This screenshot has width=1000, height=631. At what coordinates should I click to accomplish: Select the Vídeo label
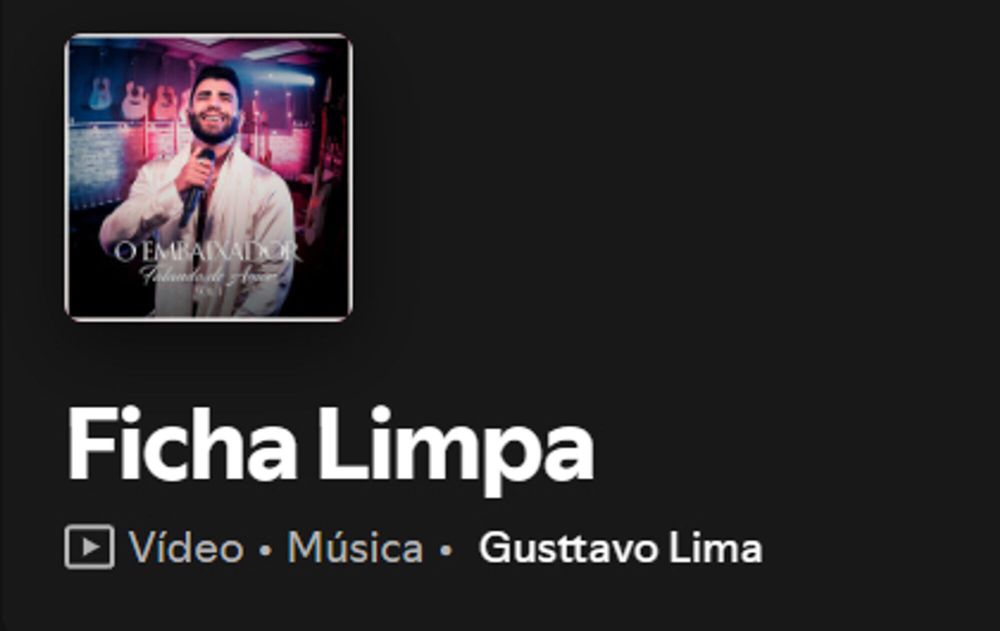pos(186,547)
